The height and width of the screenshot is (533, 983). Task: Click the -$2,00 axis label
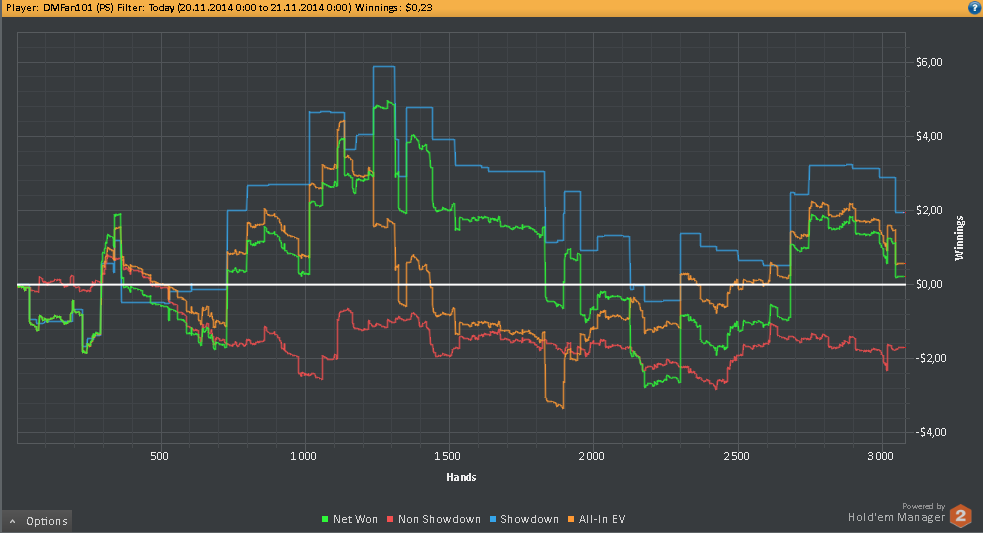(929, 358)
